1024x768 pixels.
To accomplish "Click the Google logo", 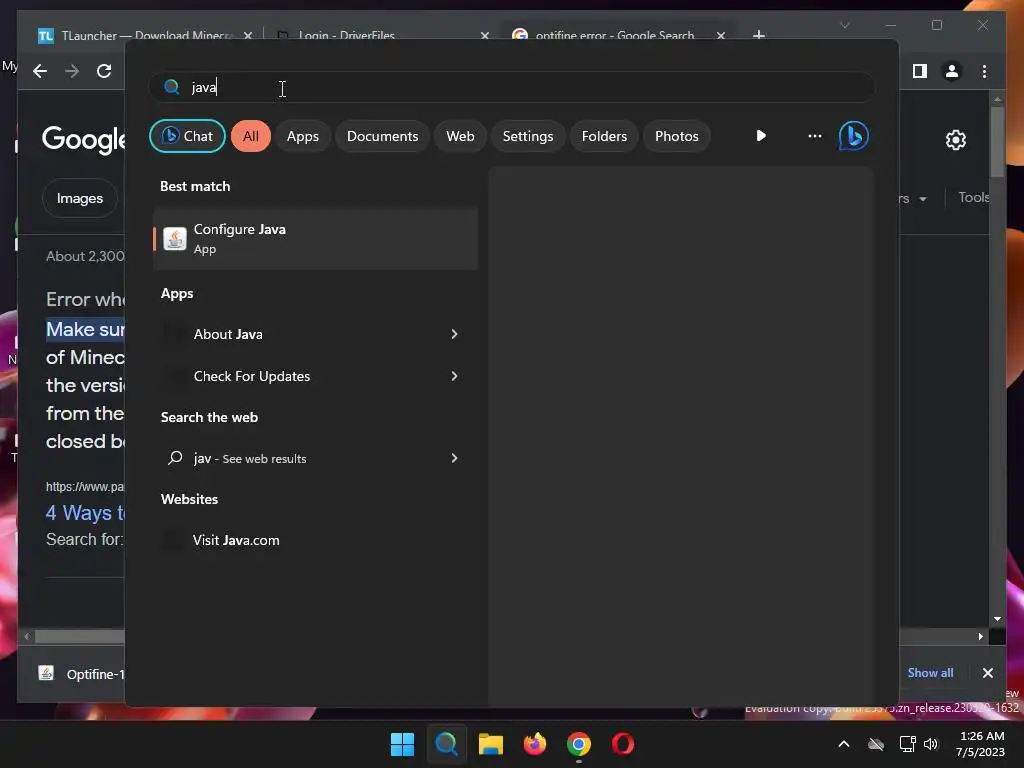I will pos(84,139).
